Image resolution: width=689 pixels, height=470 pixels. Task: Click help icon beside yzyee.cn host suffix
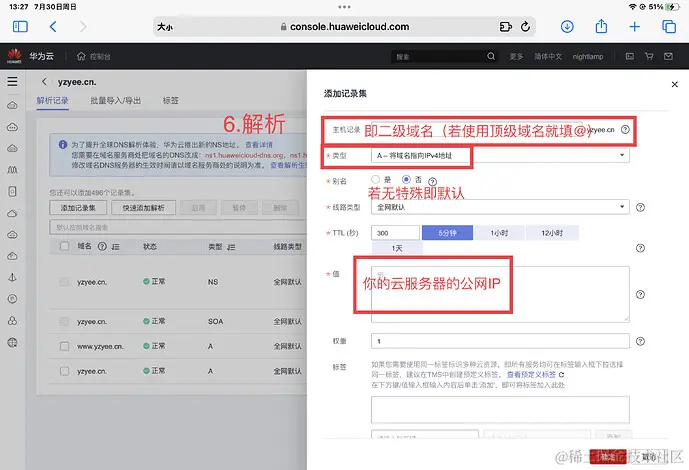click(625, 130)
